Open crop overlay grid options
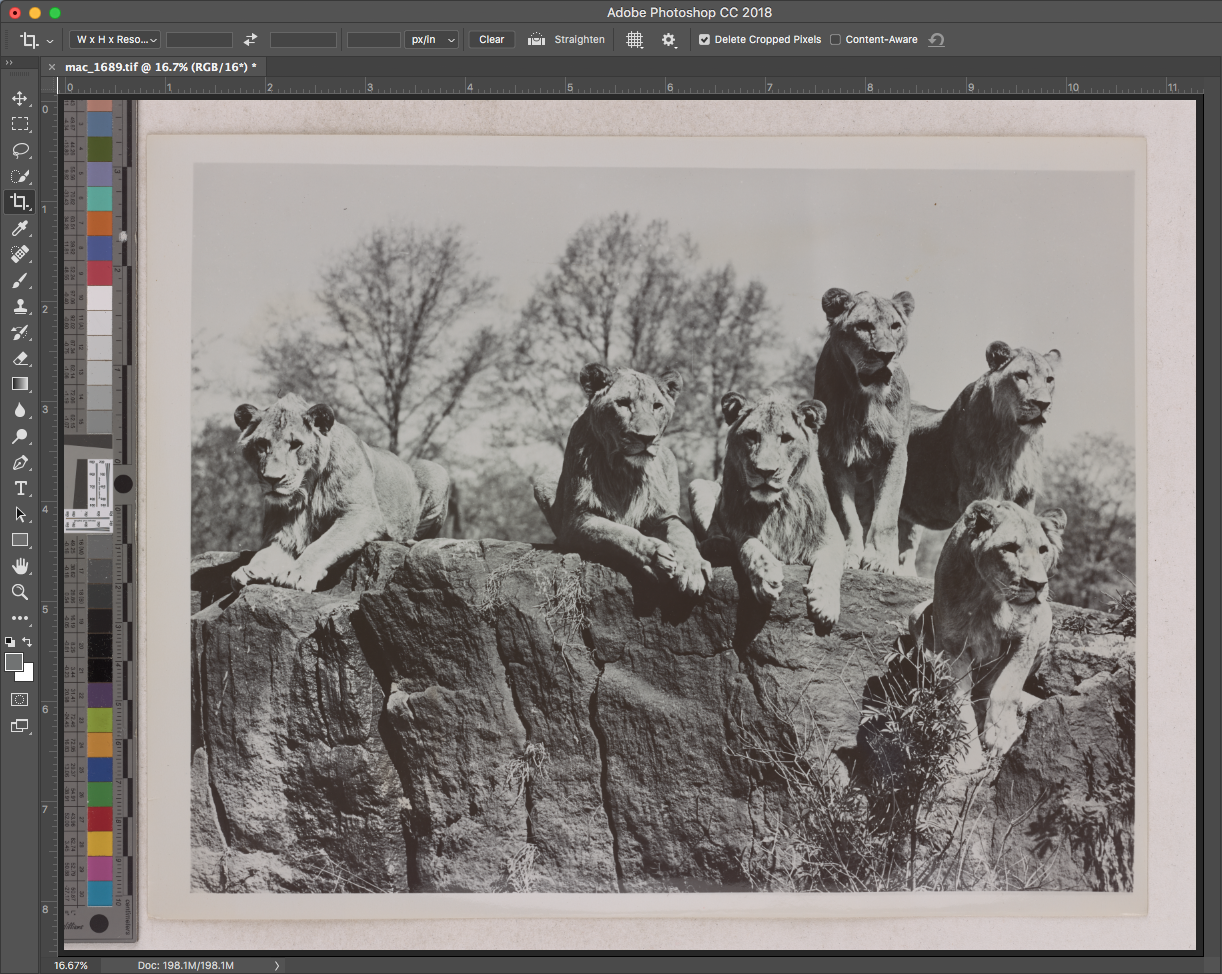This screenshot has width=1222, height=974. [635, 40]
